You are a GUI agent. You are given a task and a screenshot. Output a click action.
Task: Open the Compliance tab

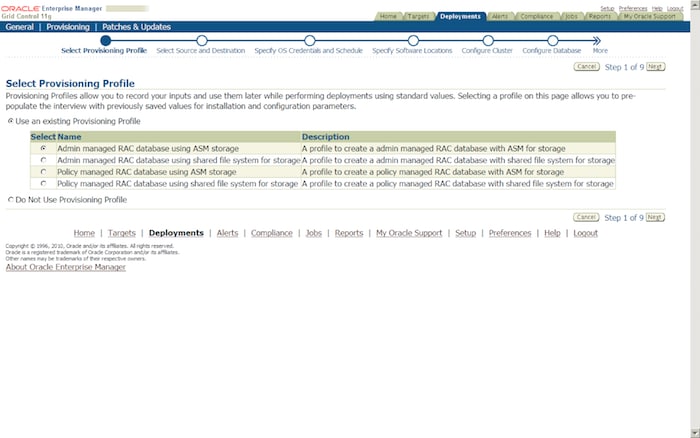[537, 17]
